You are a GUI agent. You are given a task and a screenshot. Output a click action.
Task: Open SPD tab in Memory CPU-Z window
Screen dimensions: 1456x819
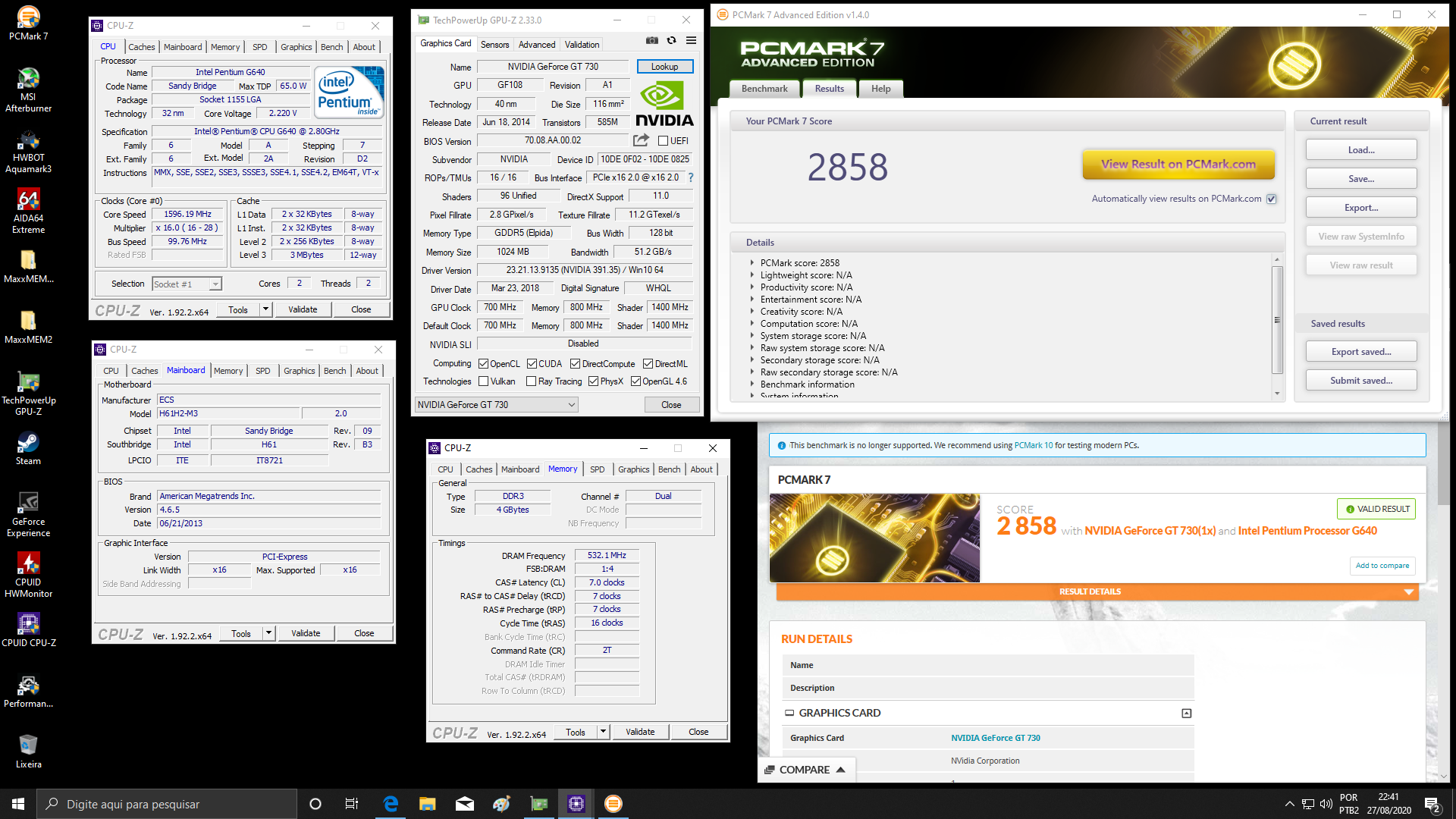coord(597,469)
